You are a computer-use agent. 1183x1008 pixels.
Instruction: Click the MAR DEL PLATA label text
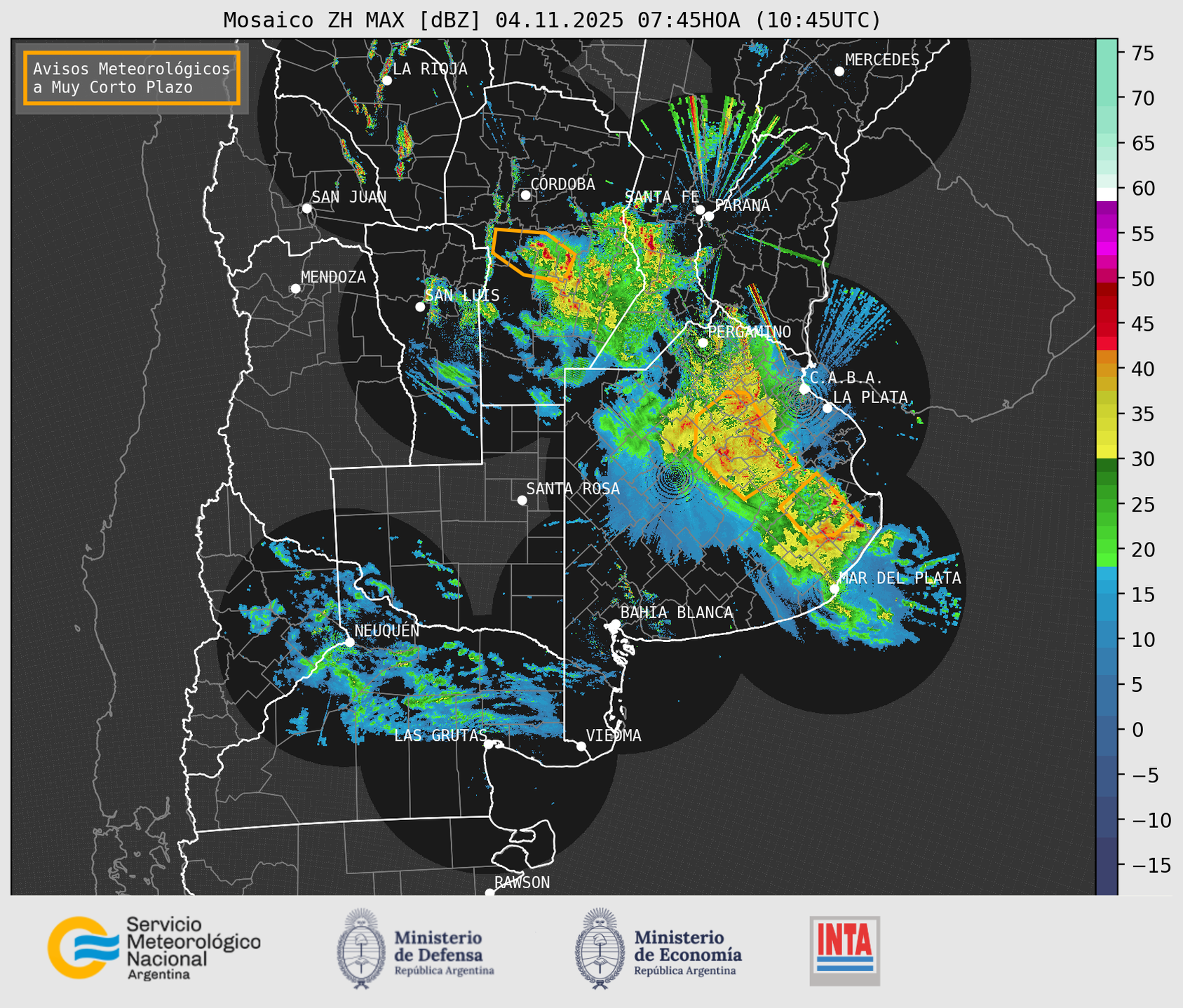click(x=900, y=578)
